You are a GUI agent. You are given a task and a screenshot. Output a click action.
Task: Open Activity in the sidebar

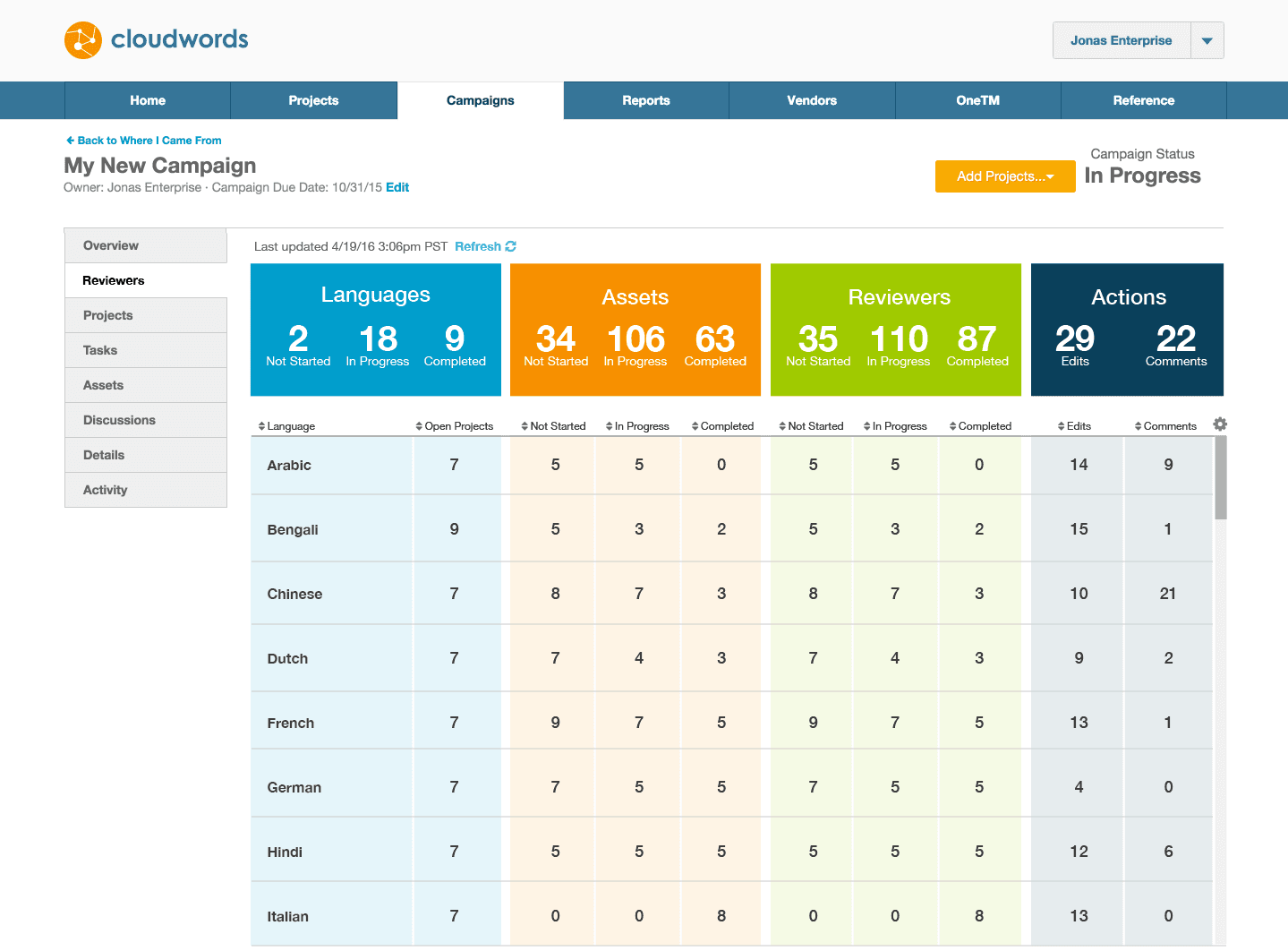[146, 490]
